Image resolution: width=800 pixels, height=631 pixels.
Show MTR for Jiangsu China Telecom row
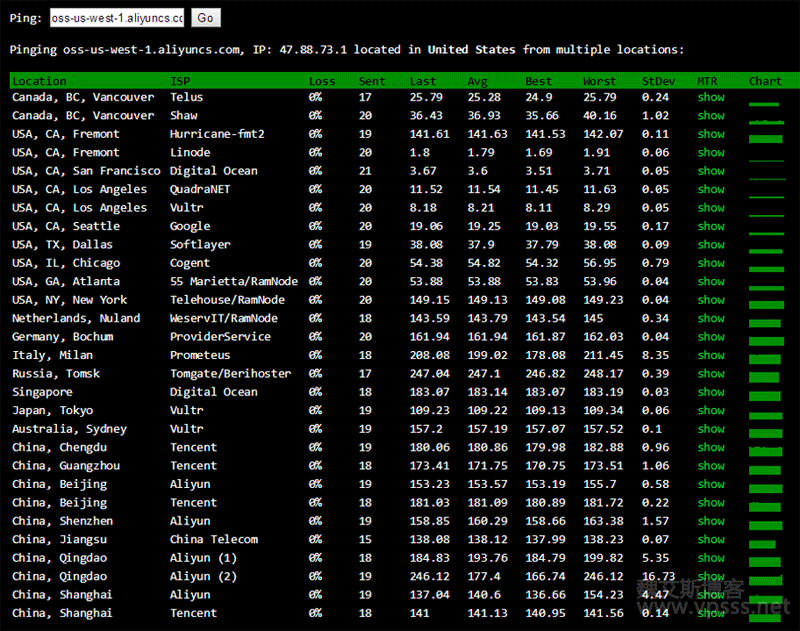711,539
